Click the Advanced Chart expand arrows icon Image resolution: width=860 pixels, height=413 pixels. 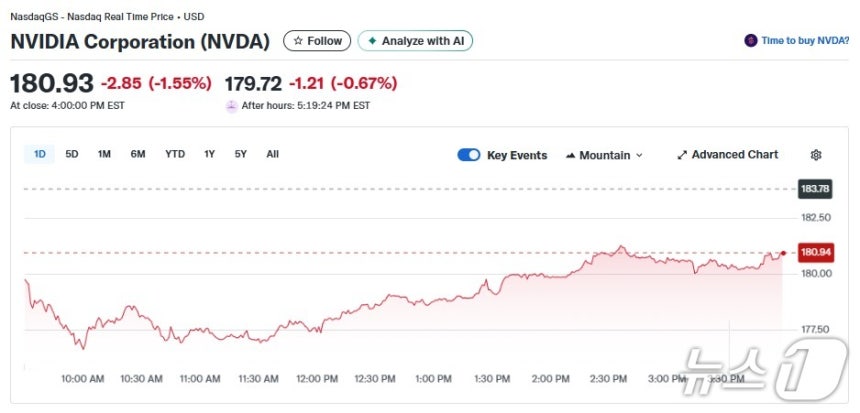pyautogui.click(x=682, y=155)
